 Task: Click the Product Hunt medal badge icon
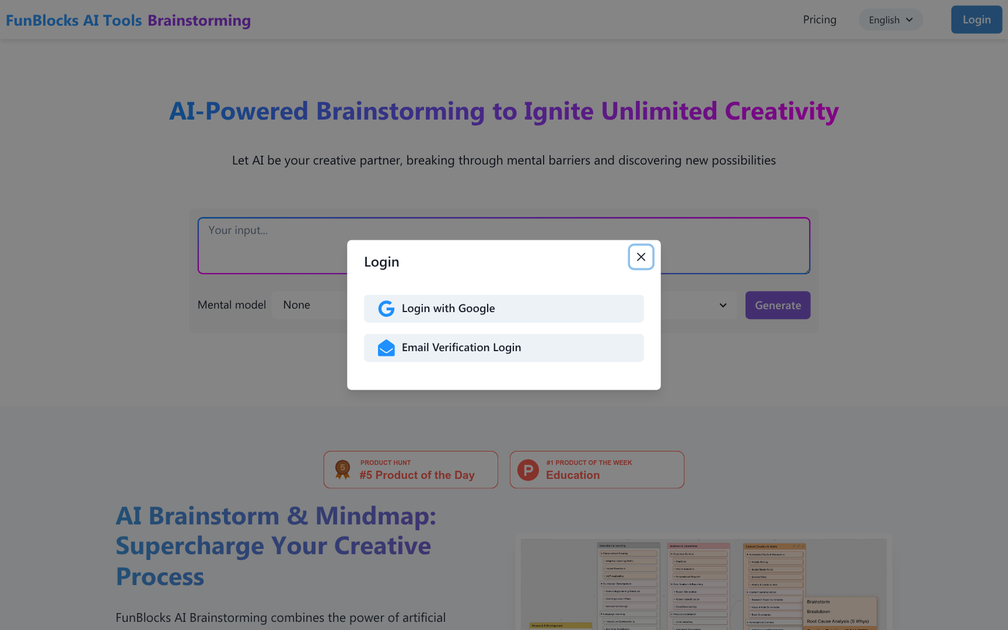342,469
